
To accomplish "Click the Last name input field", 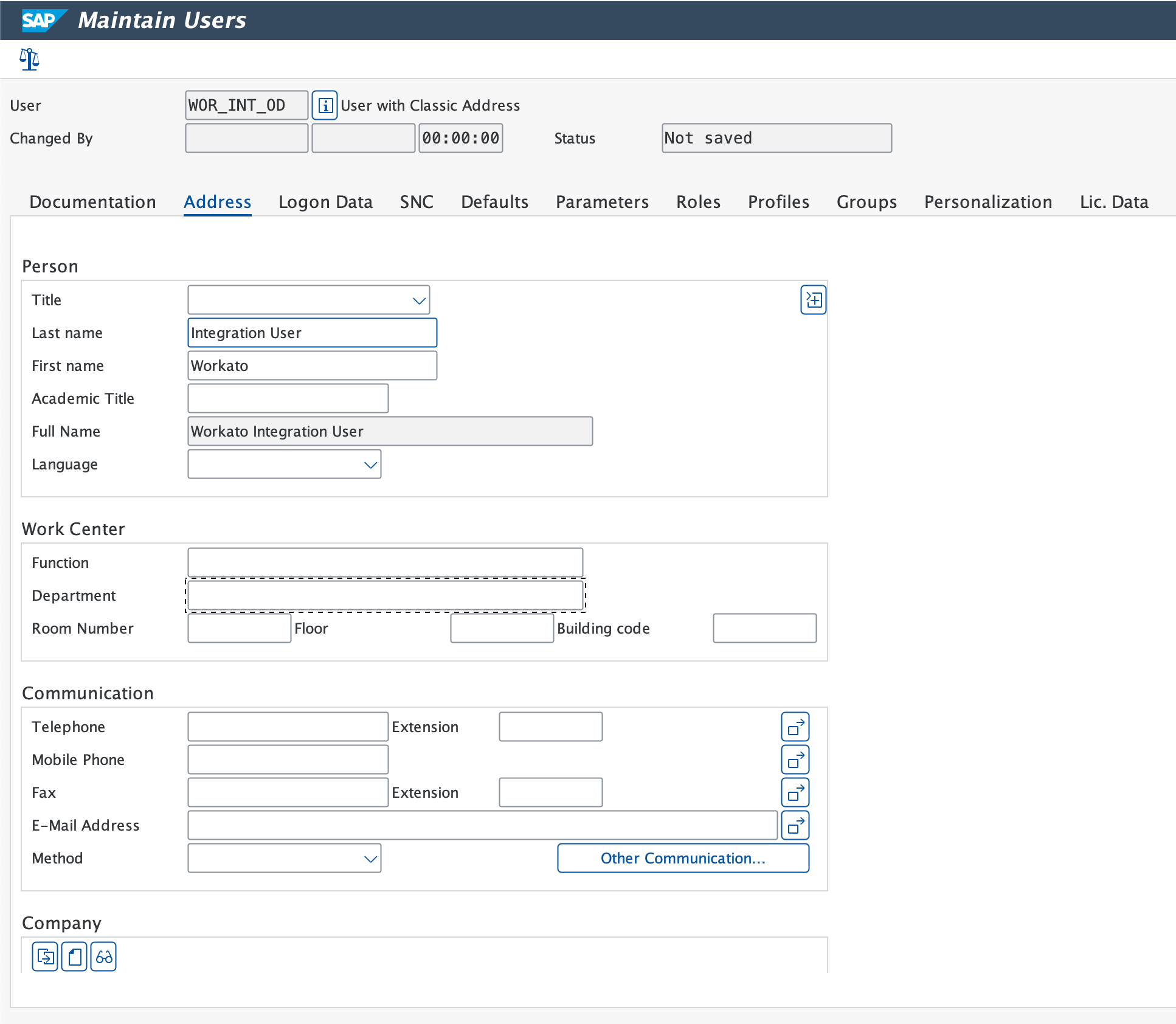I will 310,332.
